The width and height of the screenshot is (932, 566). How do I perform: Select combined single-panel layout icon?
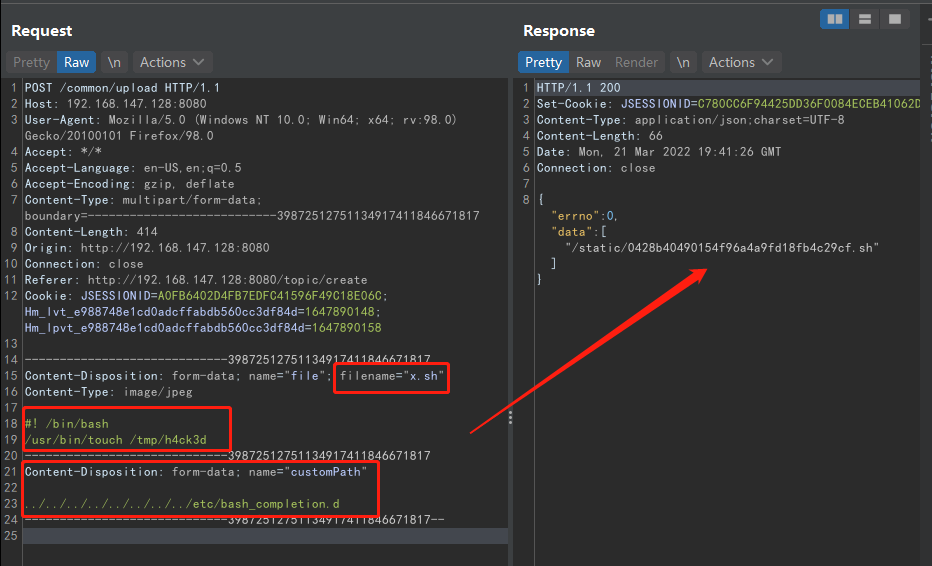coord(895,19)
